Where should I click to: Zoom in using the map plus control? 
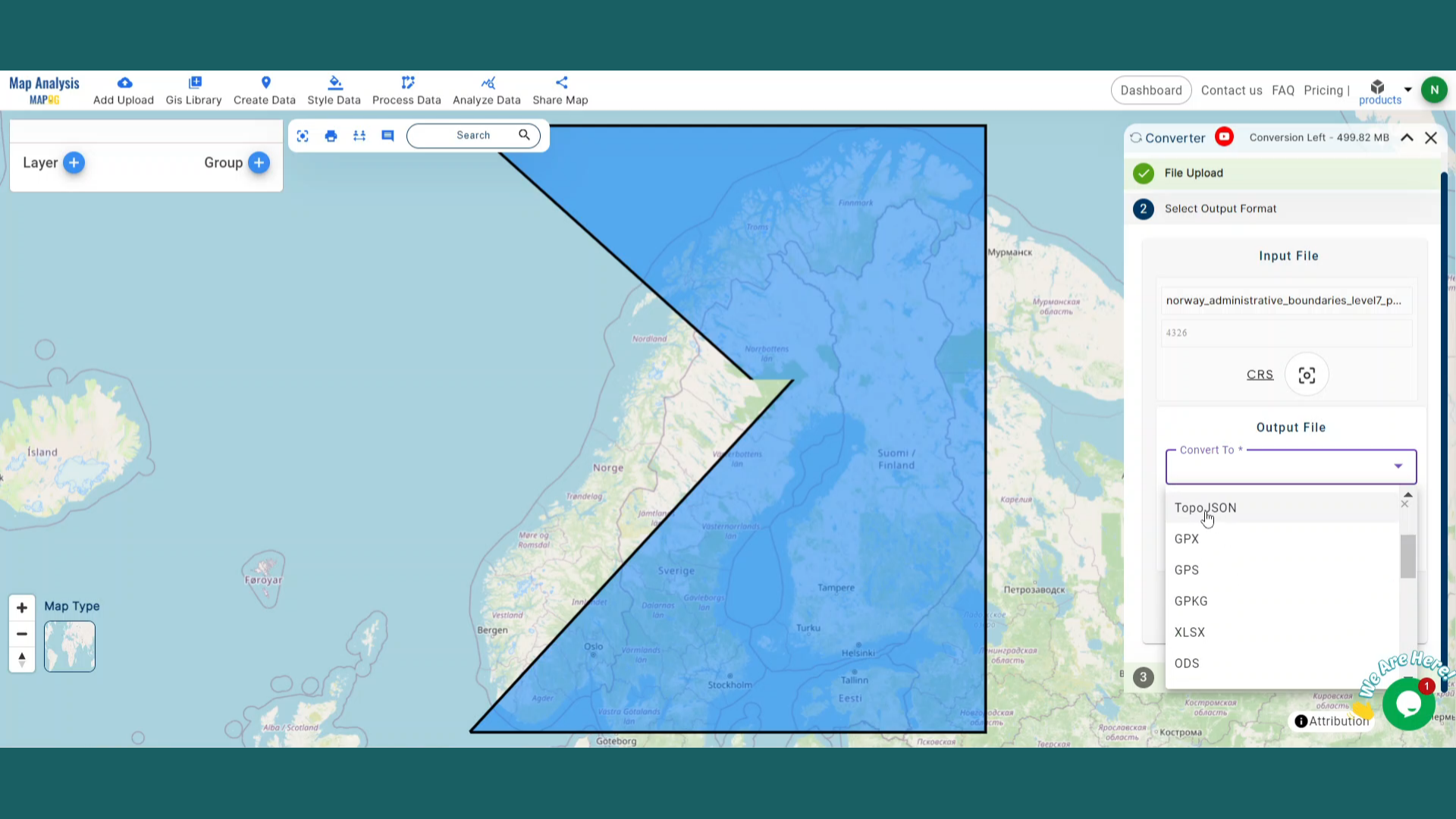(x=21, y=607)
